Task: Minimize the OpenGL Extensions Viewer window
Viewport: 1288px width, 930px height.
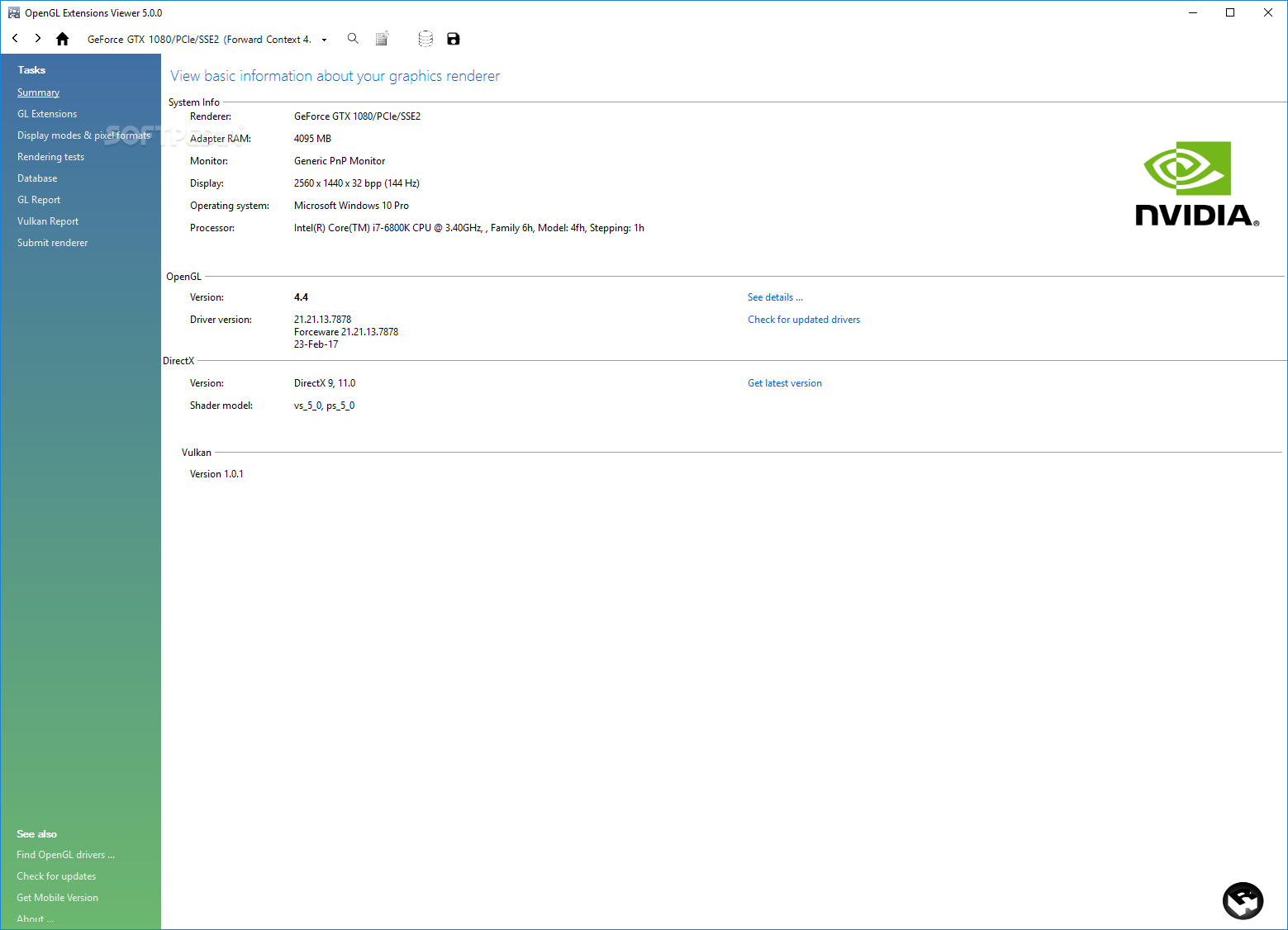Action: [x=1193, y=12]
